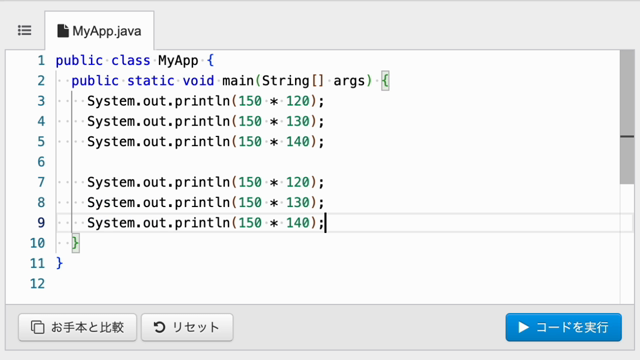
Task: Click the リセット button
Action: [187, 327]
